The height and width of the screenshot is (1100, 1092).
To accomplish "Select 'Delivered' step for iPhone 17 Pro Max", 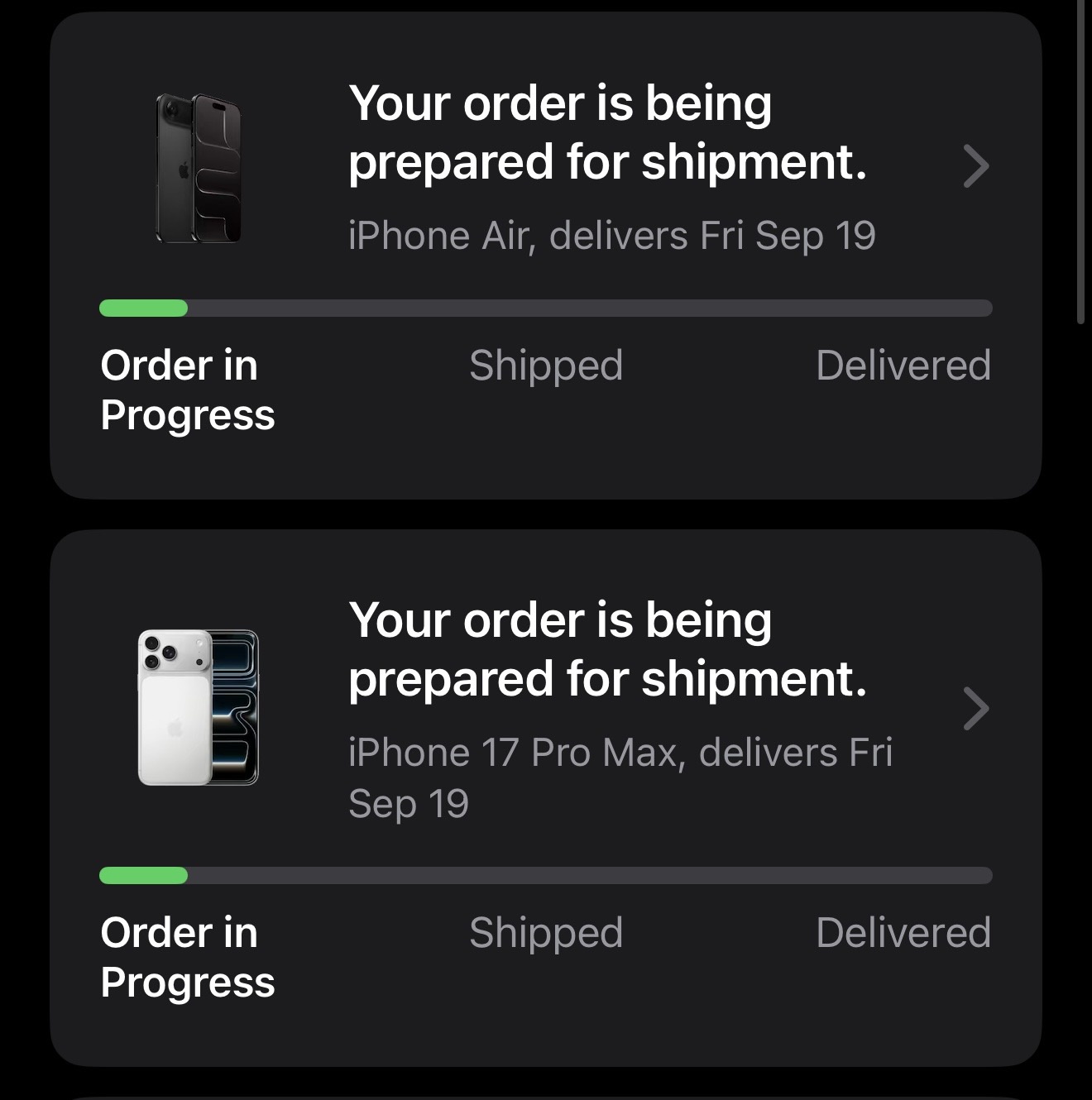I will 903,933.
